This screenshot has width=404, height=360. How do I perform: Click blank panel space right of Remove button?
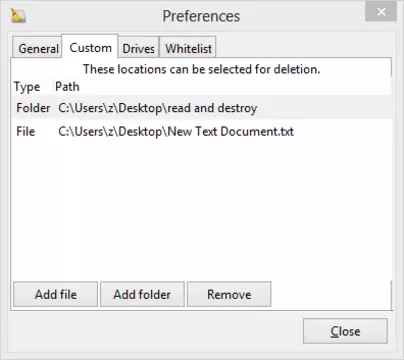(x=331, y=294)
